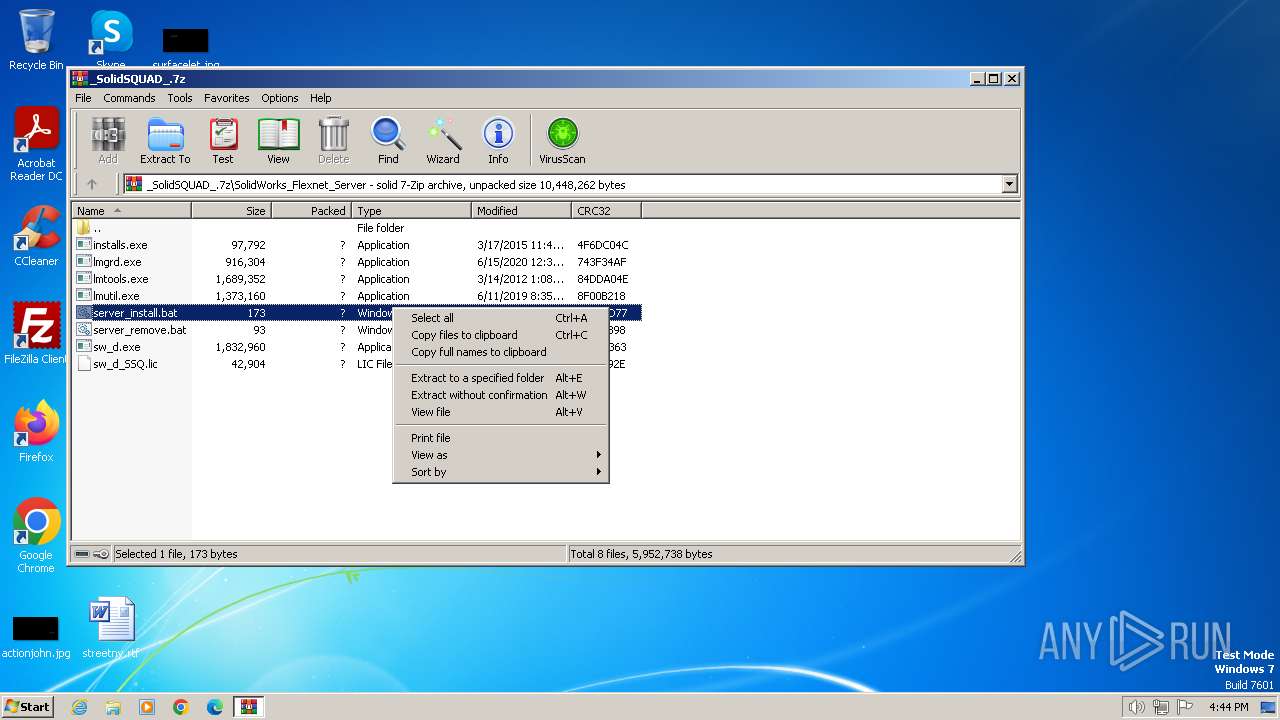This screenshot has width=1280, height=720.
Task: Choose Copy files to clipboard
Action: point(501,335)
